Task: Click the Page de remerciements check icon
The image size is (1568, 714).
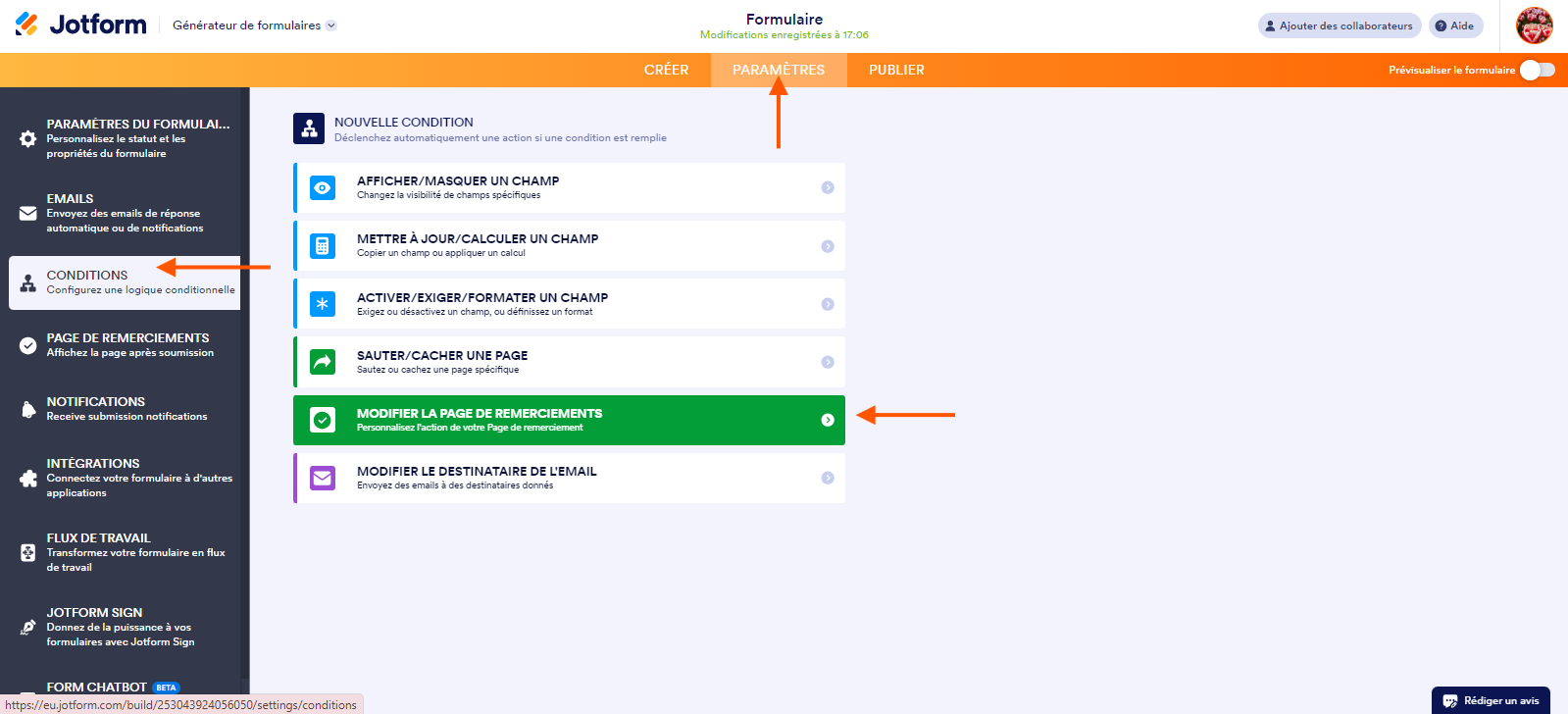Action: click(28, 345)
